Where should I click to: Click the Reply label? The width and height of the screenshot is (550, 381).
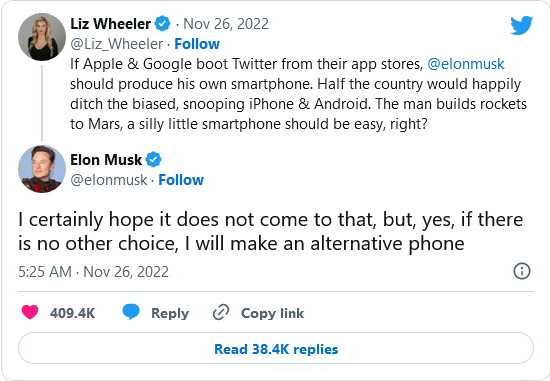(x=170, y=313)
